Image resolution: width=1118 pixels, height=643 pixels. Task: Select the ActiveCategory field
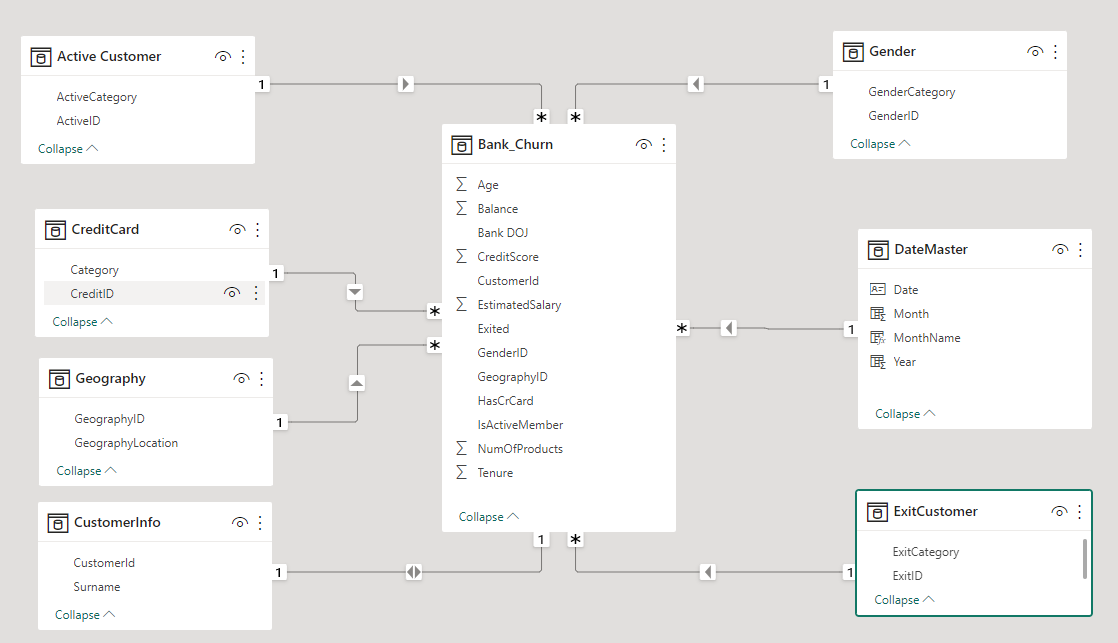pos(97,97)
